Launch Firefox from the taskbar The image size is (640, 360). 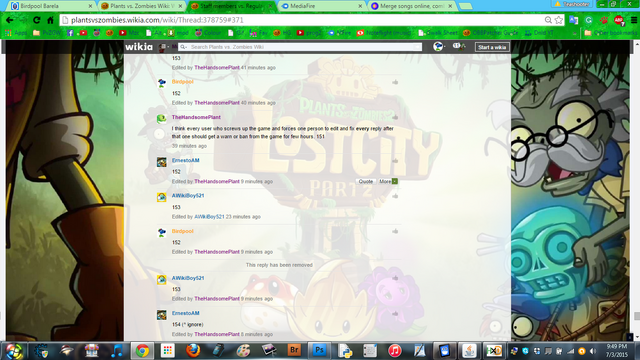click(193, 351)
